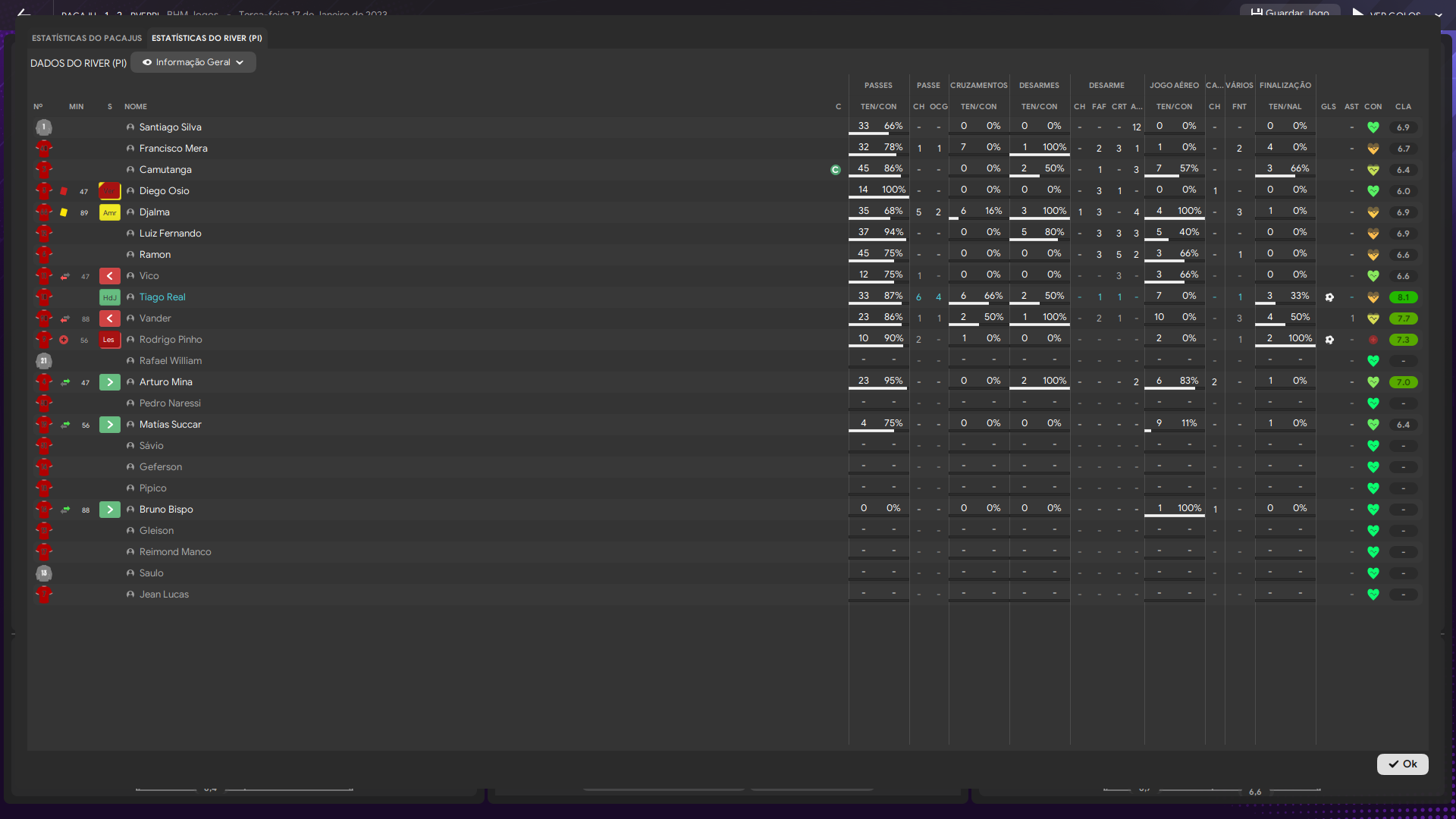
Task: Sort by Nº column header
Action: pyautogui.click(x=38, y=107)
